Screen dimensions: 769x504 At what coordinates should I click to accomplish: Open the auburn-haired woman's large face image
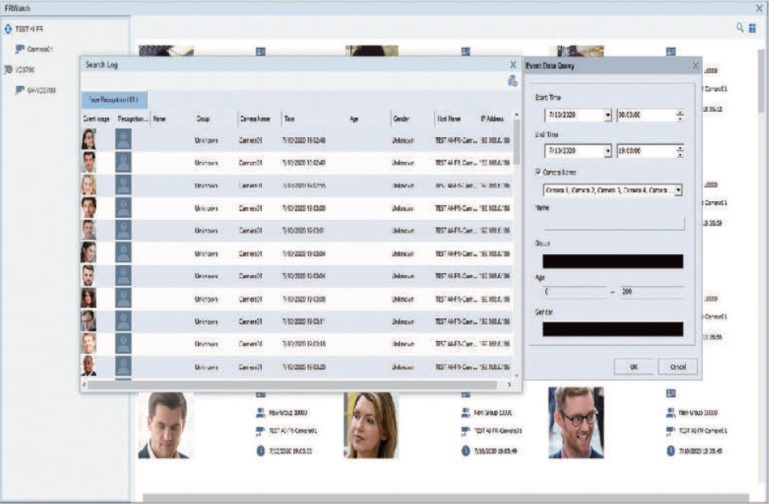pyautogui.click(x=371, y=425)
